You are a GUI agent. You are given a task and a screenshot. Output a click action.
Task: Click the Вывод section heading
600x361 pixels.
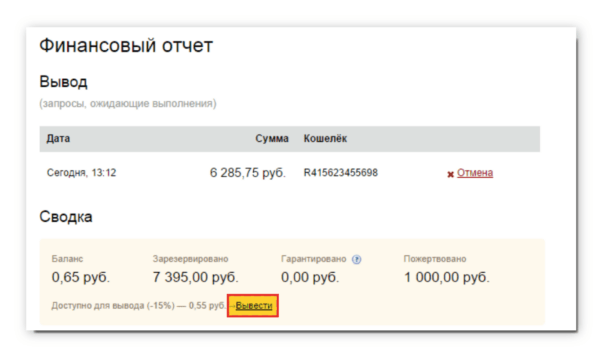pyautogui.click(x=64, y=82)
